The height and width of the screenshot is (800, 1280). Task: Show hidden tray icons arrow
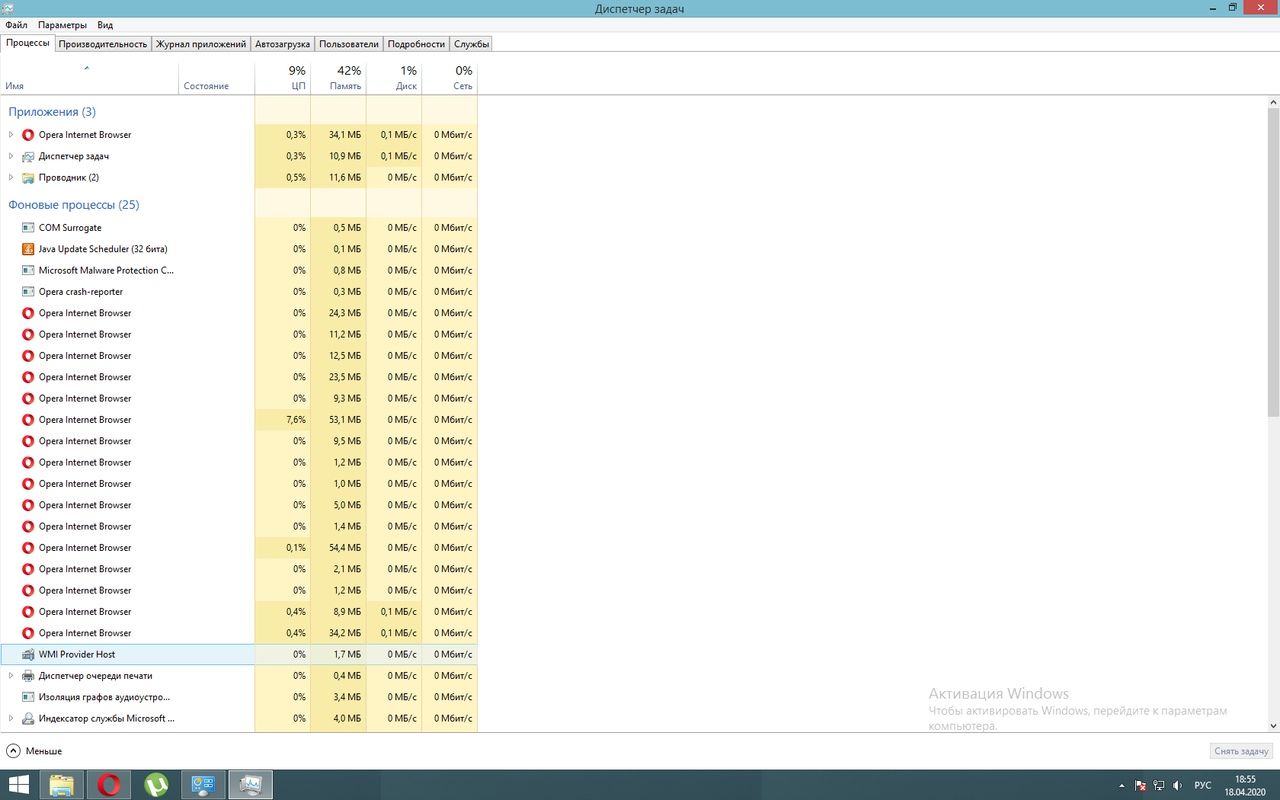tap(1122, 786)
